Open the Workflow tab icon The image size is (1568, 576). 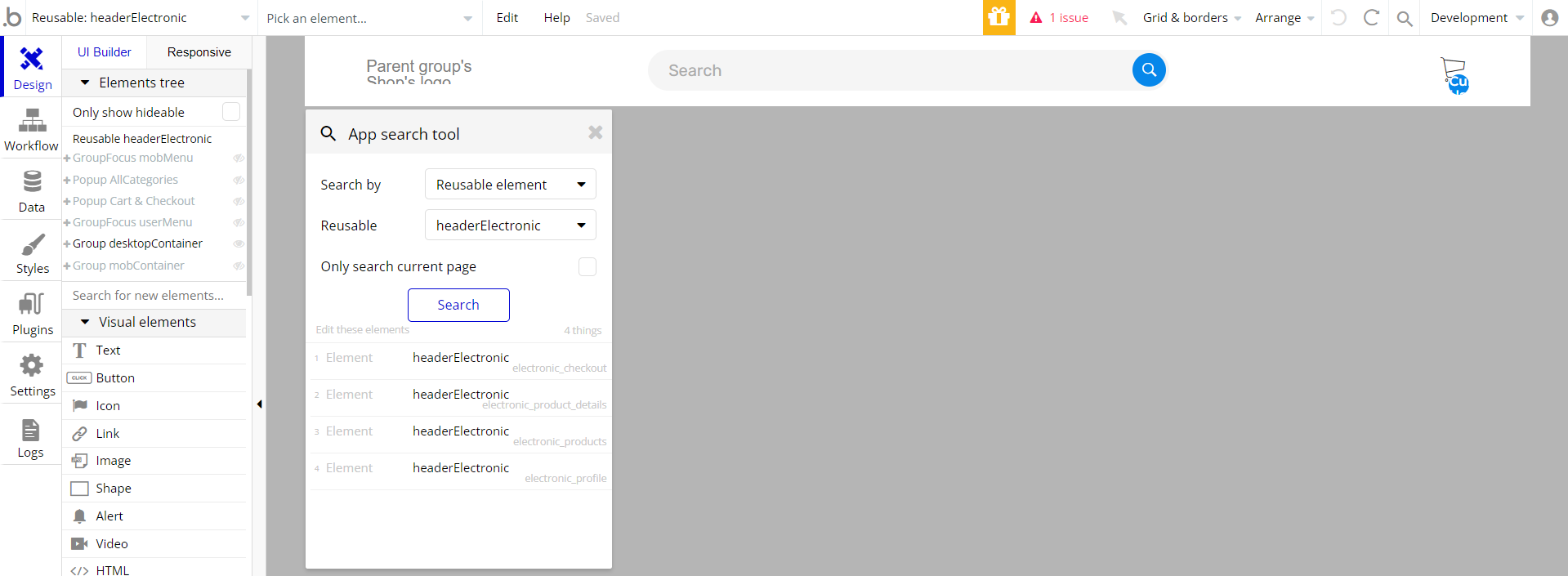pos(32,121)
